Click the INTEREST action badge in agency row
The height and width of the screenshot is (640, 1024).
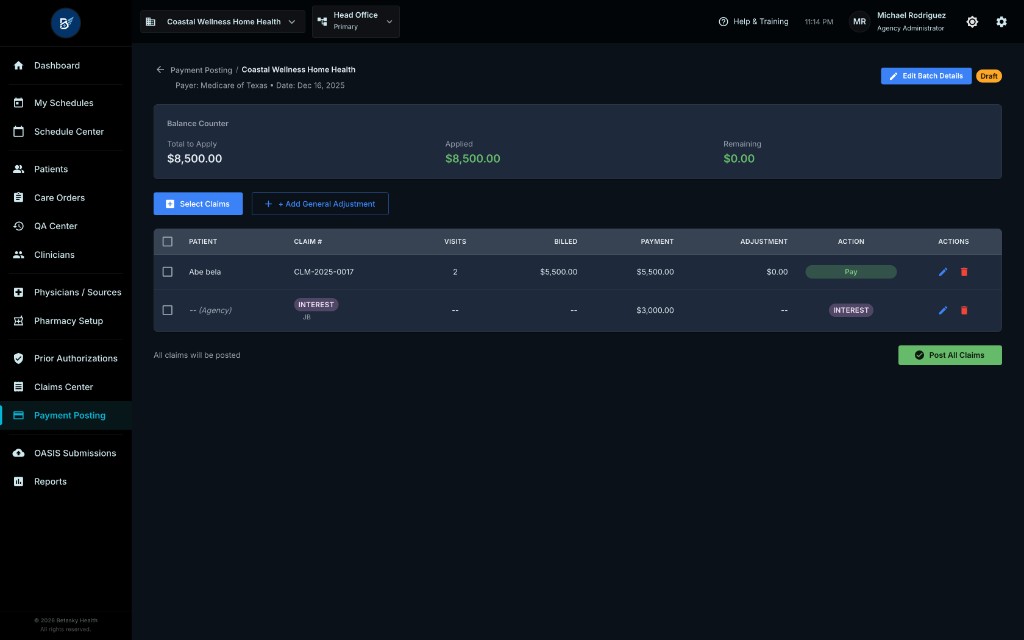(850, 310)
